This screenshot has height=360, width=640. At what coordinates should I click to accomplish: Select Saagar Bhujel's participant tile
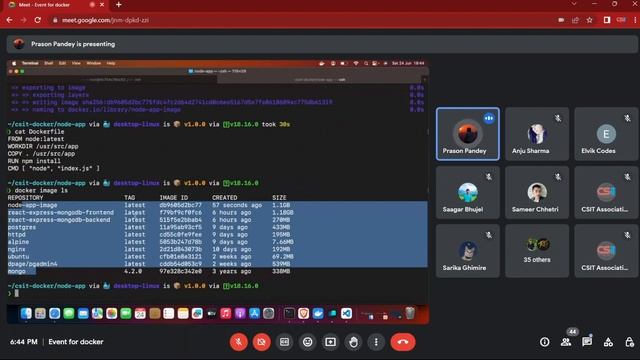click(468, 192)
